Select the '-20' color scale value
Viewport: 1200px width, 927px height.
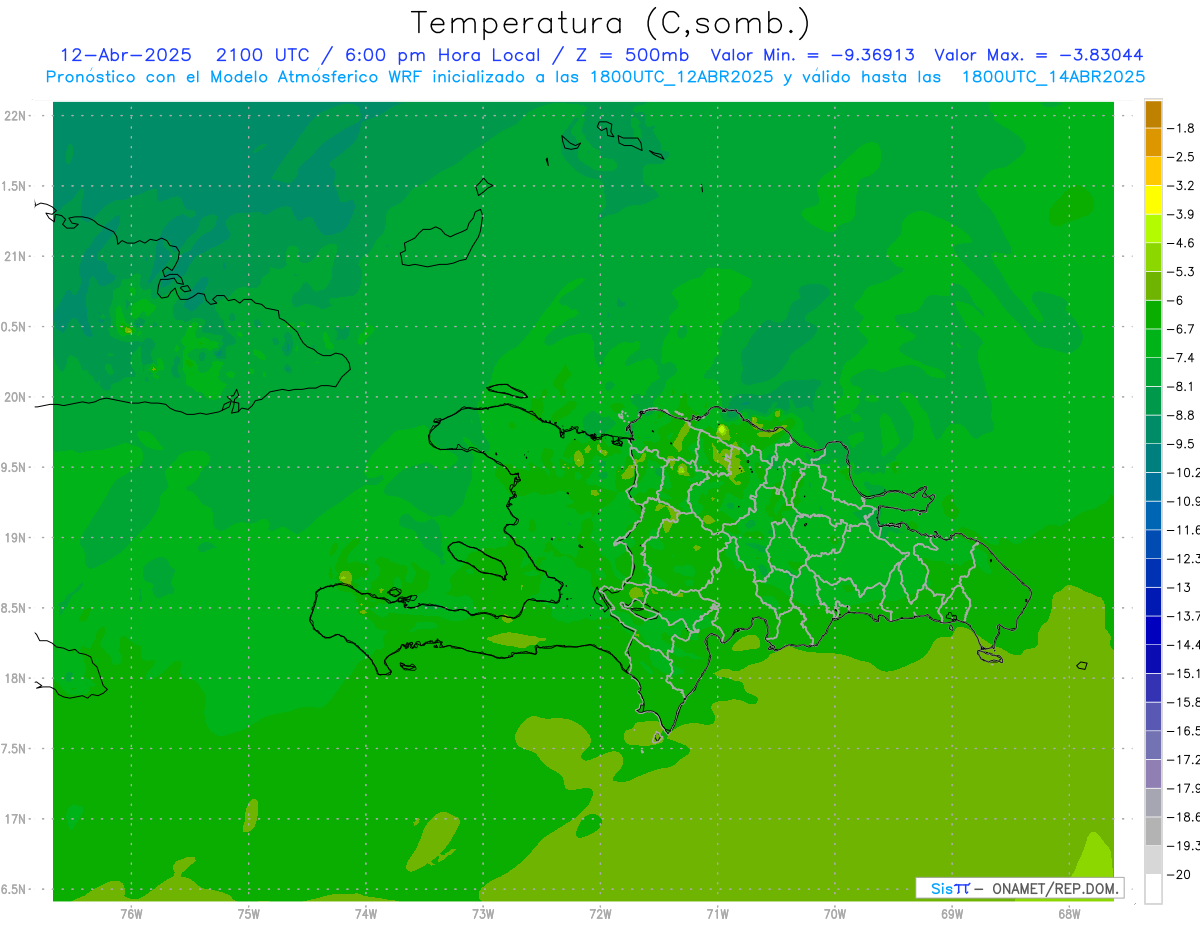(x=1179, y=874)
